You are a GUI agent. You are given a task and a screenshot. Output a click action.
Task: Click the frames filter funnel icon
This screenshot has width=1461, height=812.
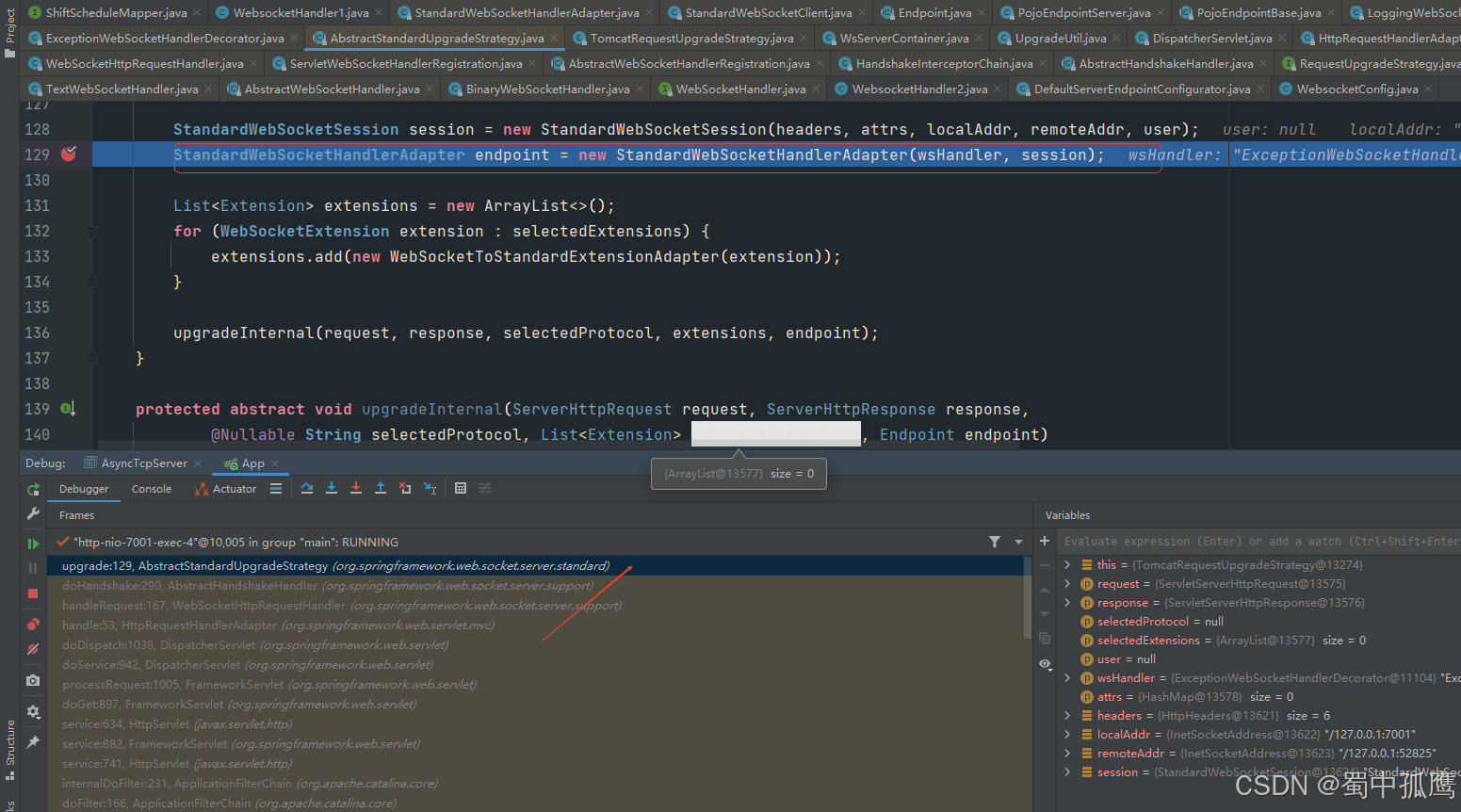tap(995, 542)
